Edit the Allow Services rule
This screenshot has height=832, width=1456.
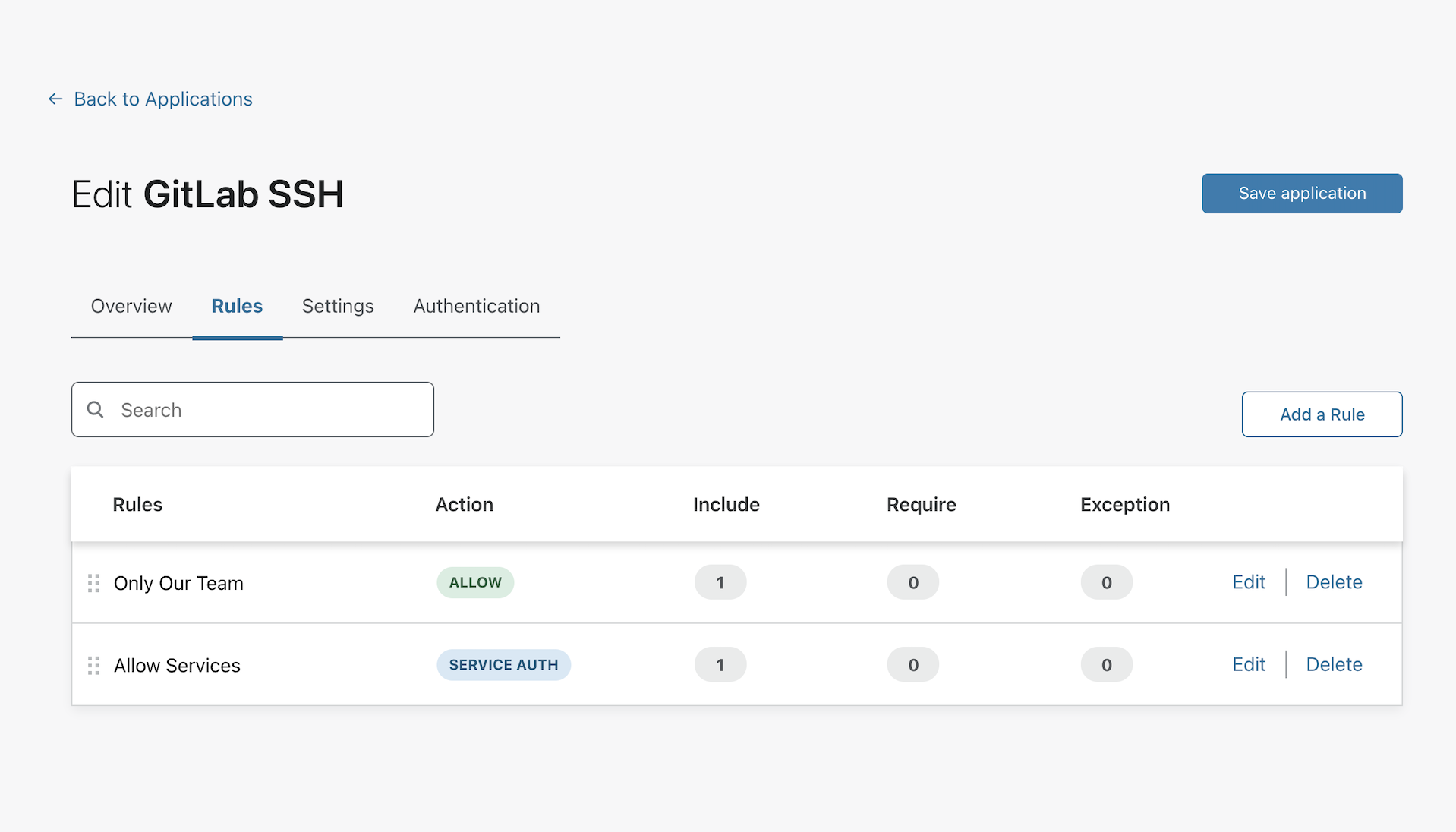[x=1249, y=664]
